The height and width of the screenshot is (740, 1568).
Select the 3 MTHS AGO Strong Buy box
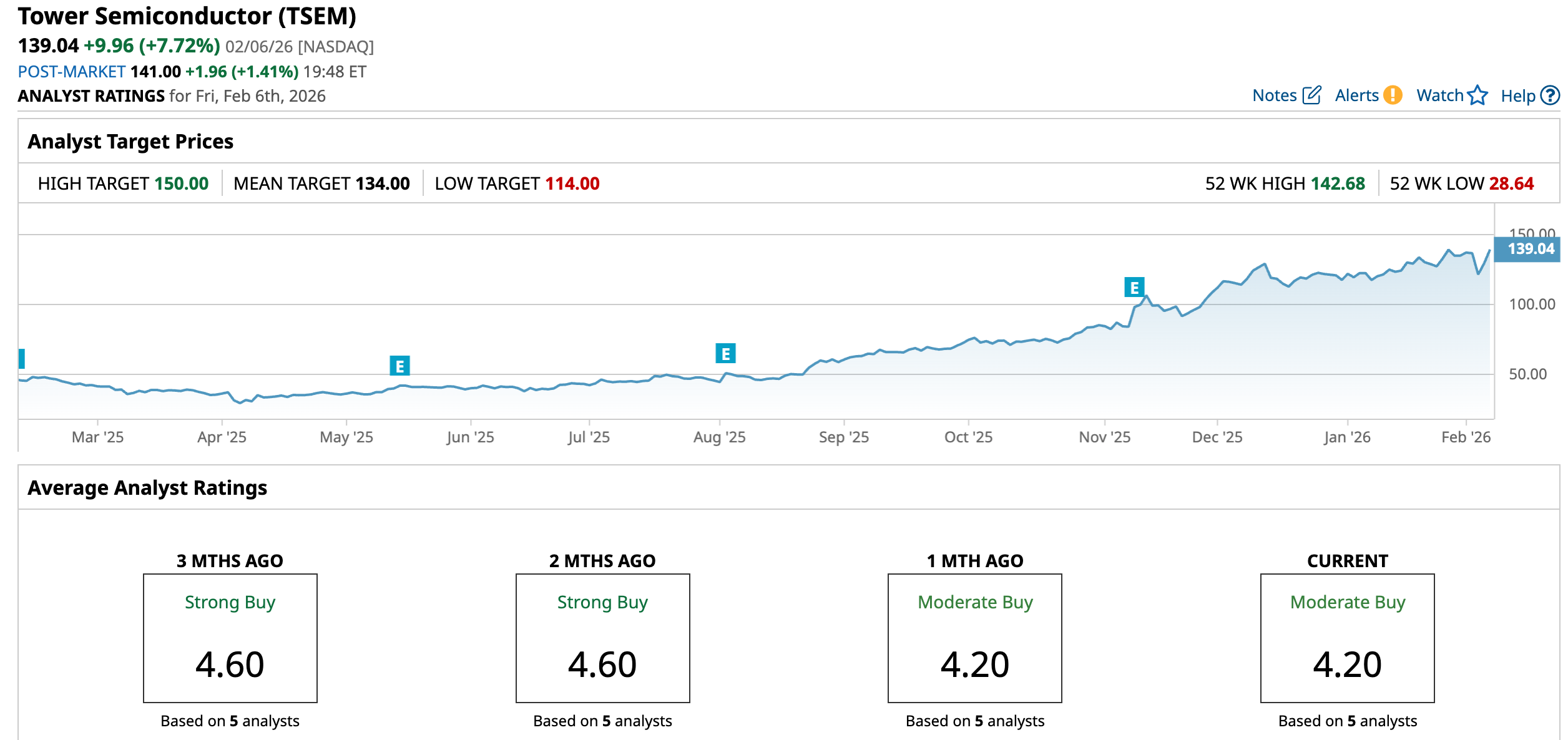point(230,638)
